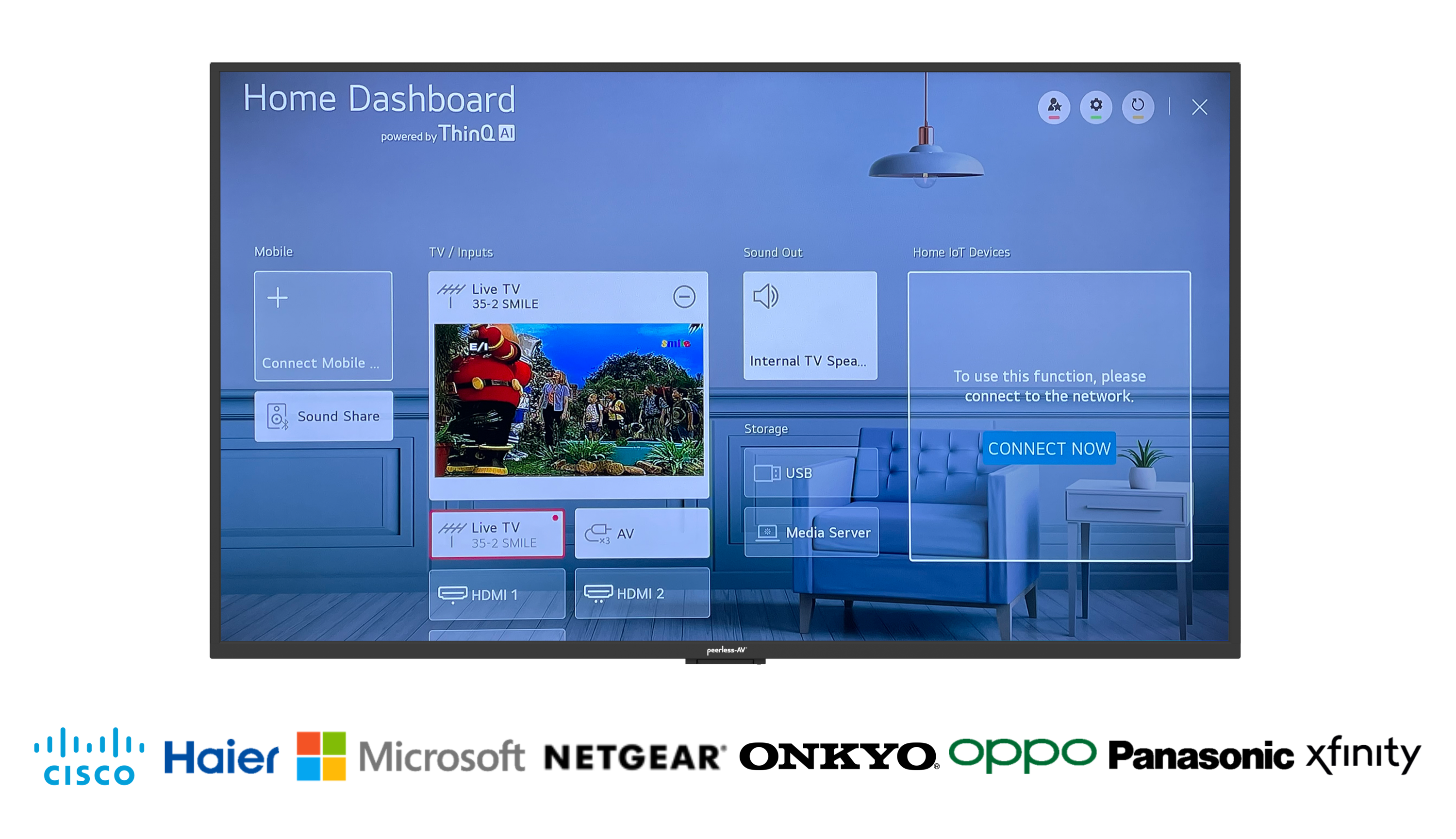Screen dimensions: 1456x839
Task: Refresh the Home Dashboard
Action: [x=1138, y=107]
